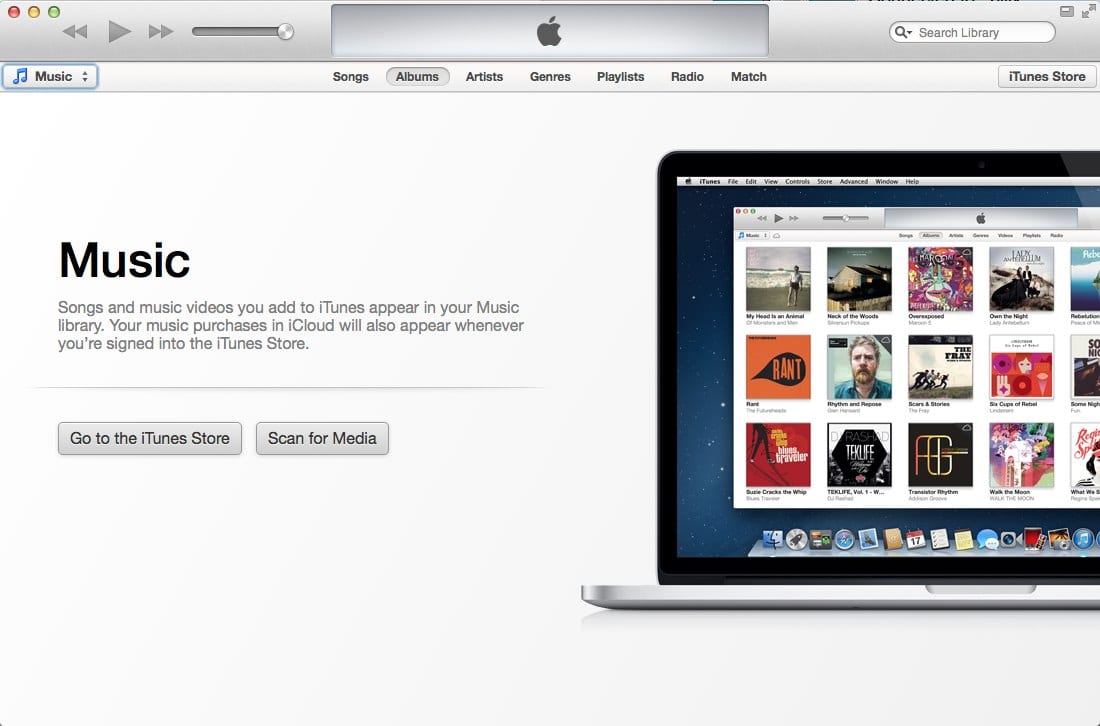Close the iTunes window with red button

[13, 12]
